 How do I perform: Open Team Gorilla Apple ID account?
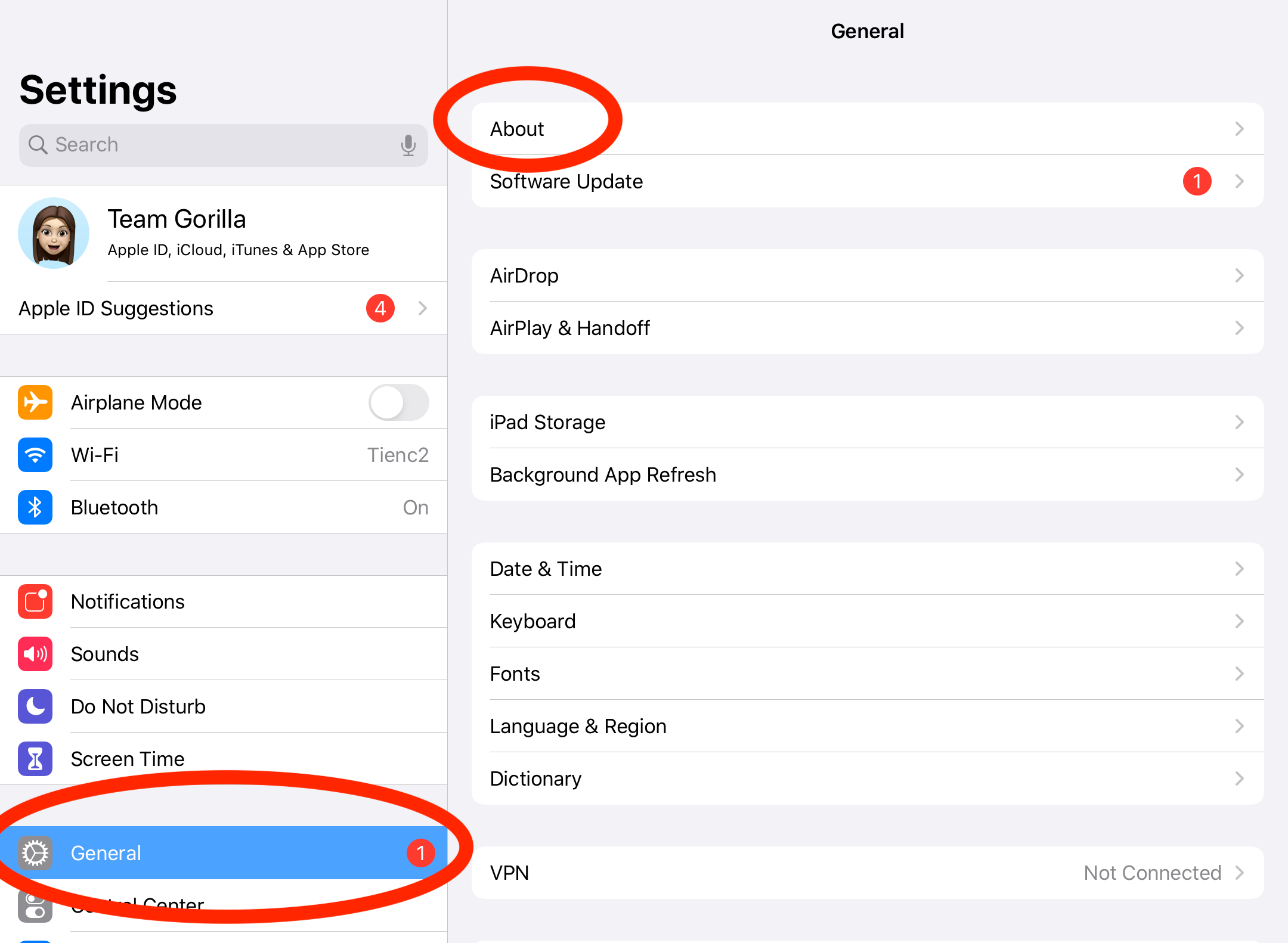tap(224, 233)
